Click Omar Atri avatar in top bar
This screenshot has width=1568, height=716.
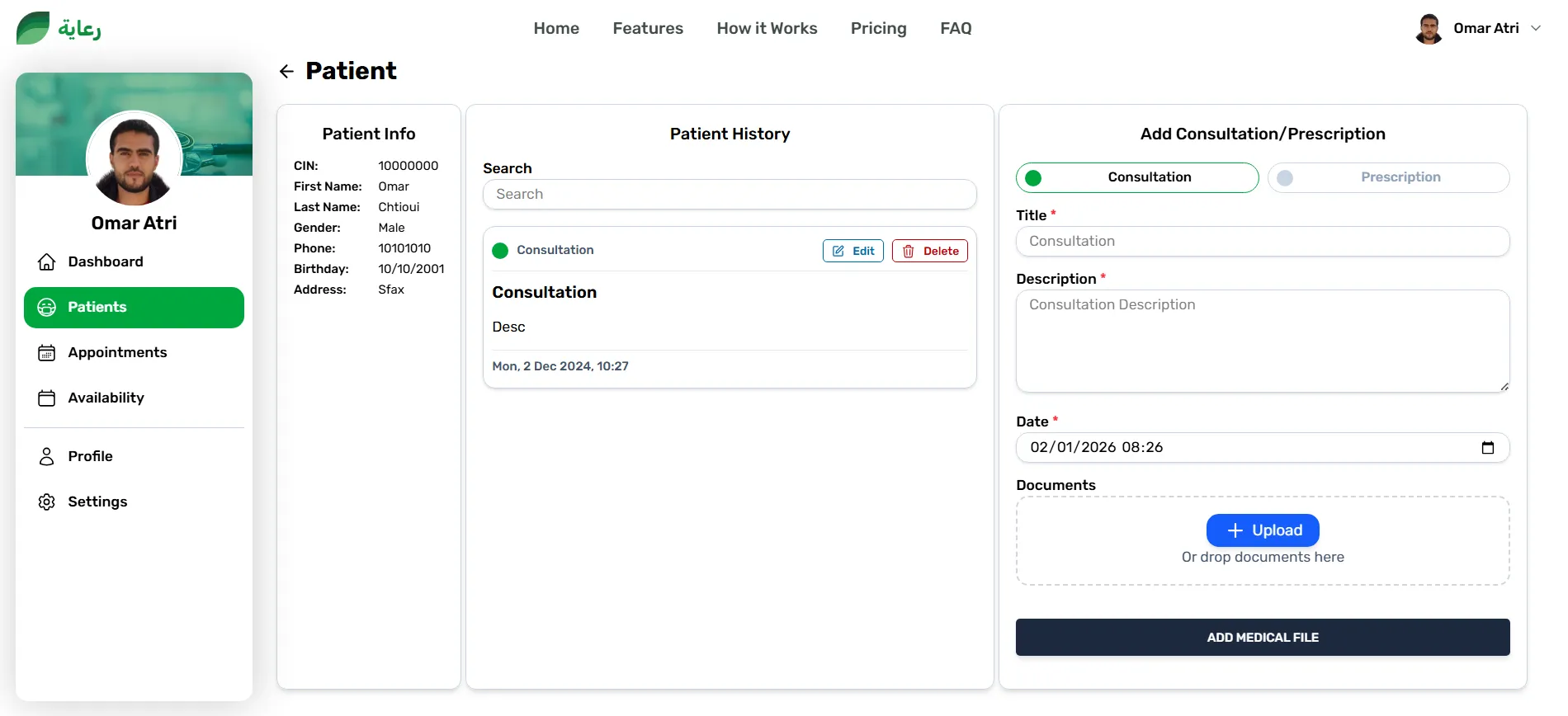pos(1429,28)
